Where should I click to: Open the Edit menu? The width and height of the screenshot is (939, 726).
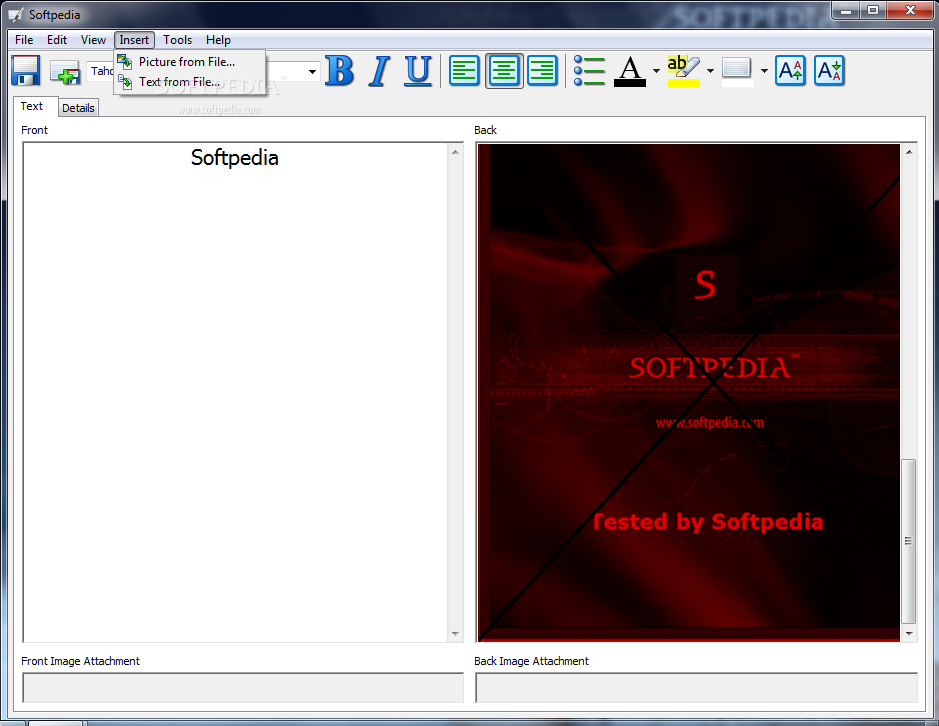coord(57,40)
